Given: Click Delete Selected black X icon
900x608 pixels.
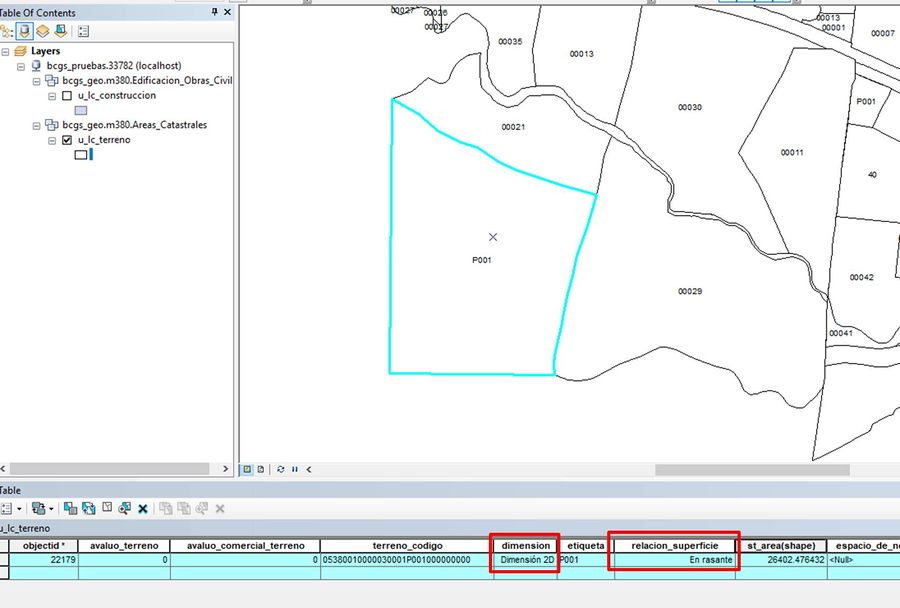Looking at the screenshot, I should (143, 509).
